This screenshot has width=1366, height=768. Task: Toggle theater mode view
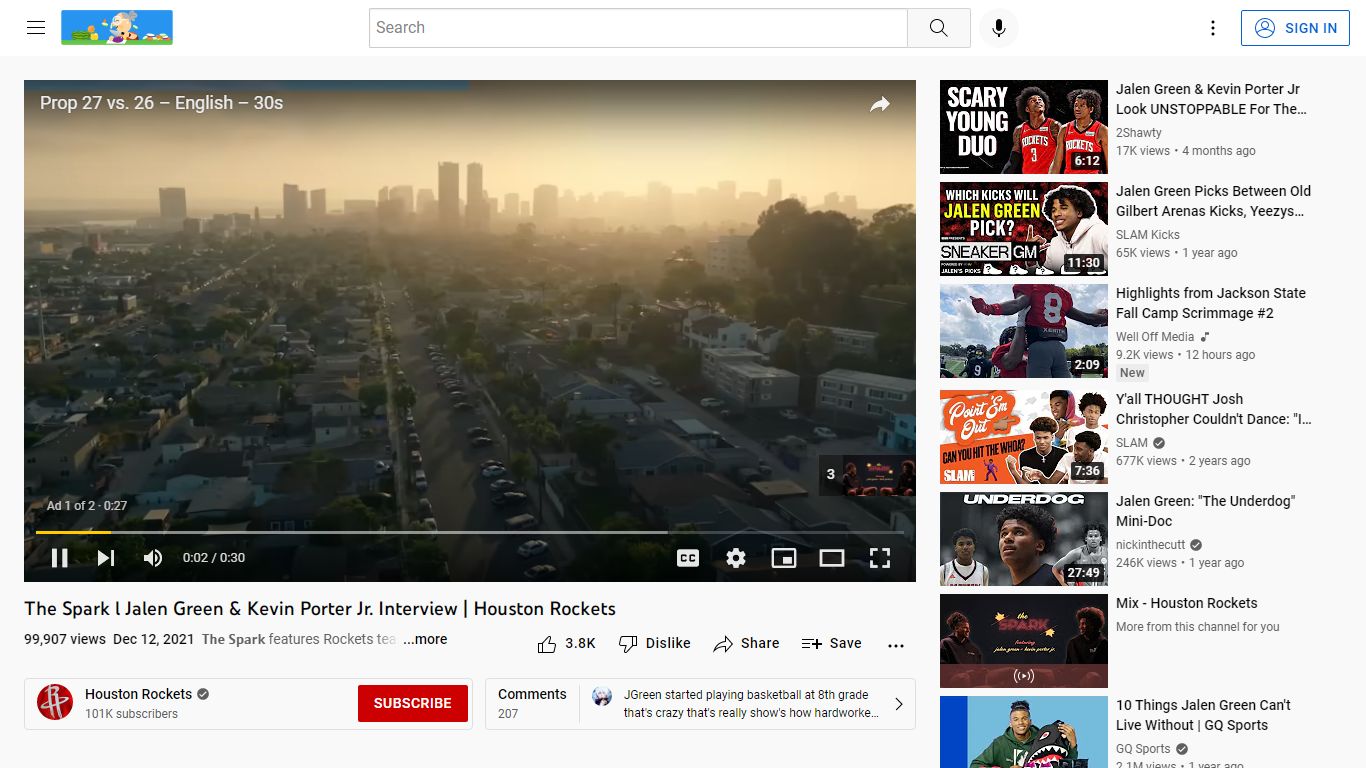click(x=832, y=558)
